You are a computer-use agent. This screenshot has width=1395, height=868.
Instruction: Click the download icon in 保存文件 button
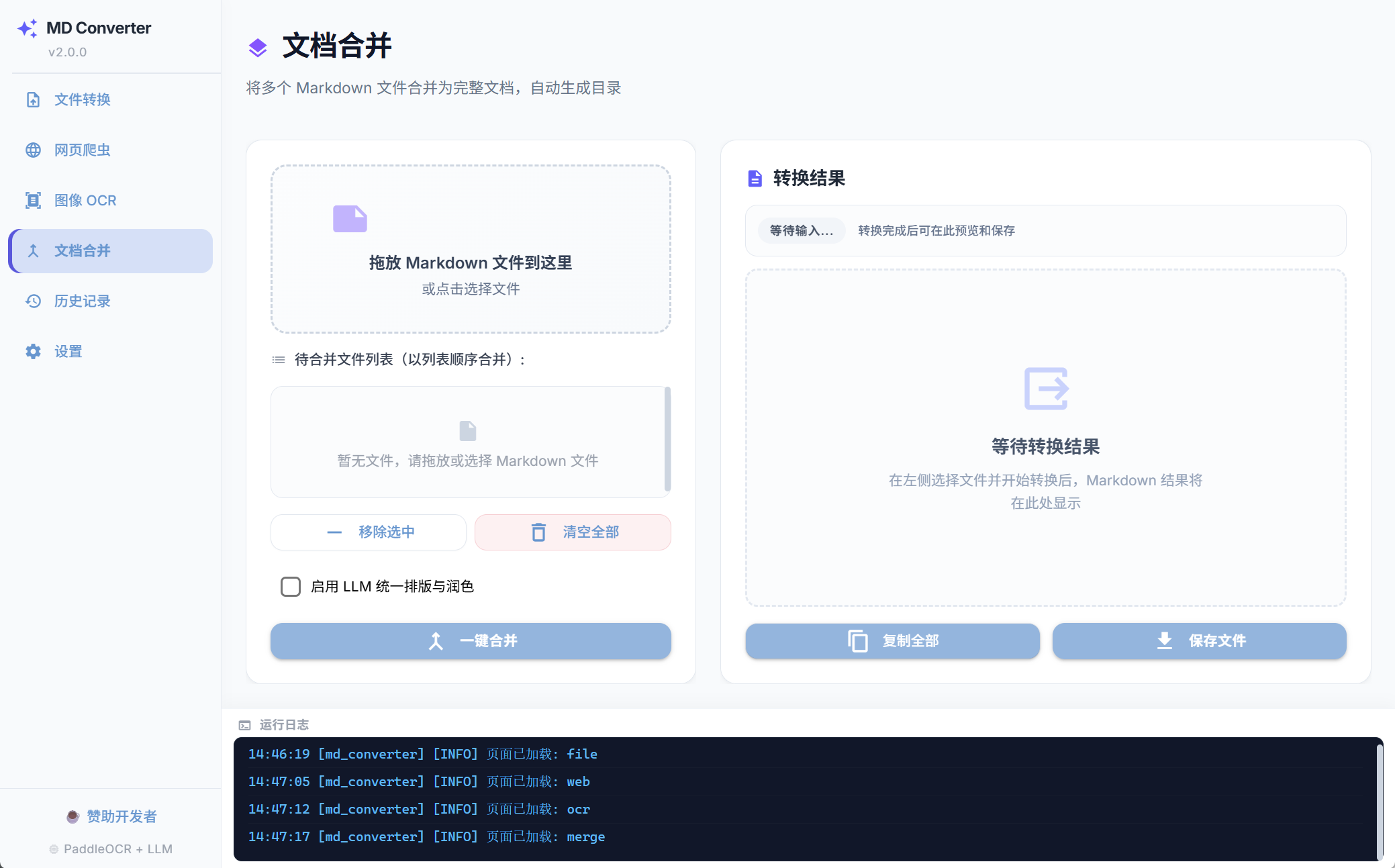1163,641
